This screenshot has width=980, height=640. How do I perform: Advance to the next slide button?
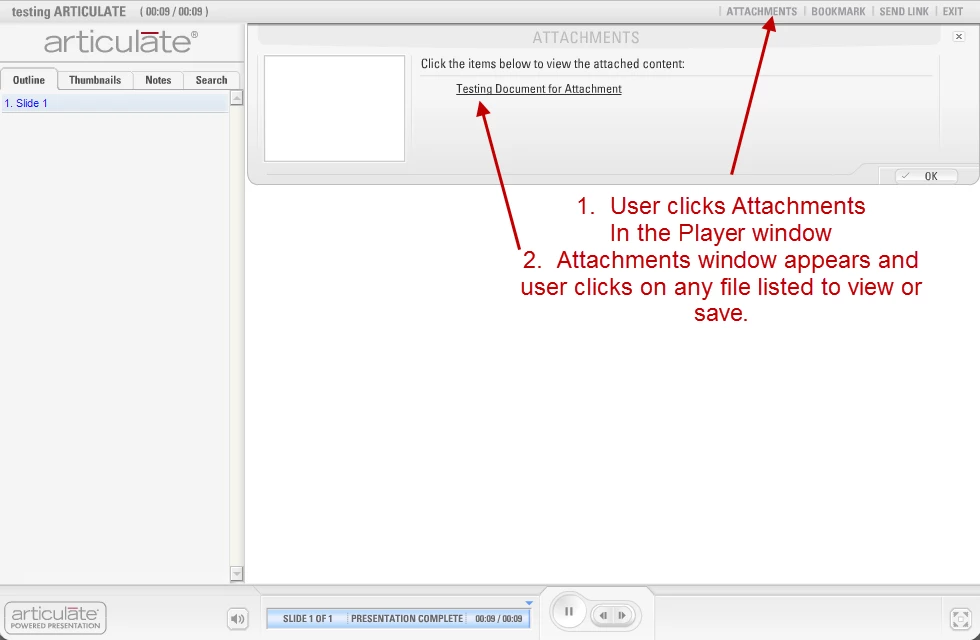tap(622, 616)
